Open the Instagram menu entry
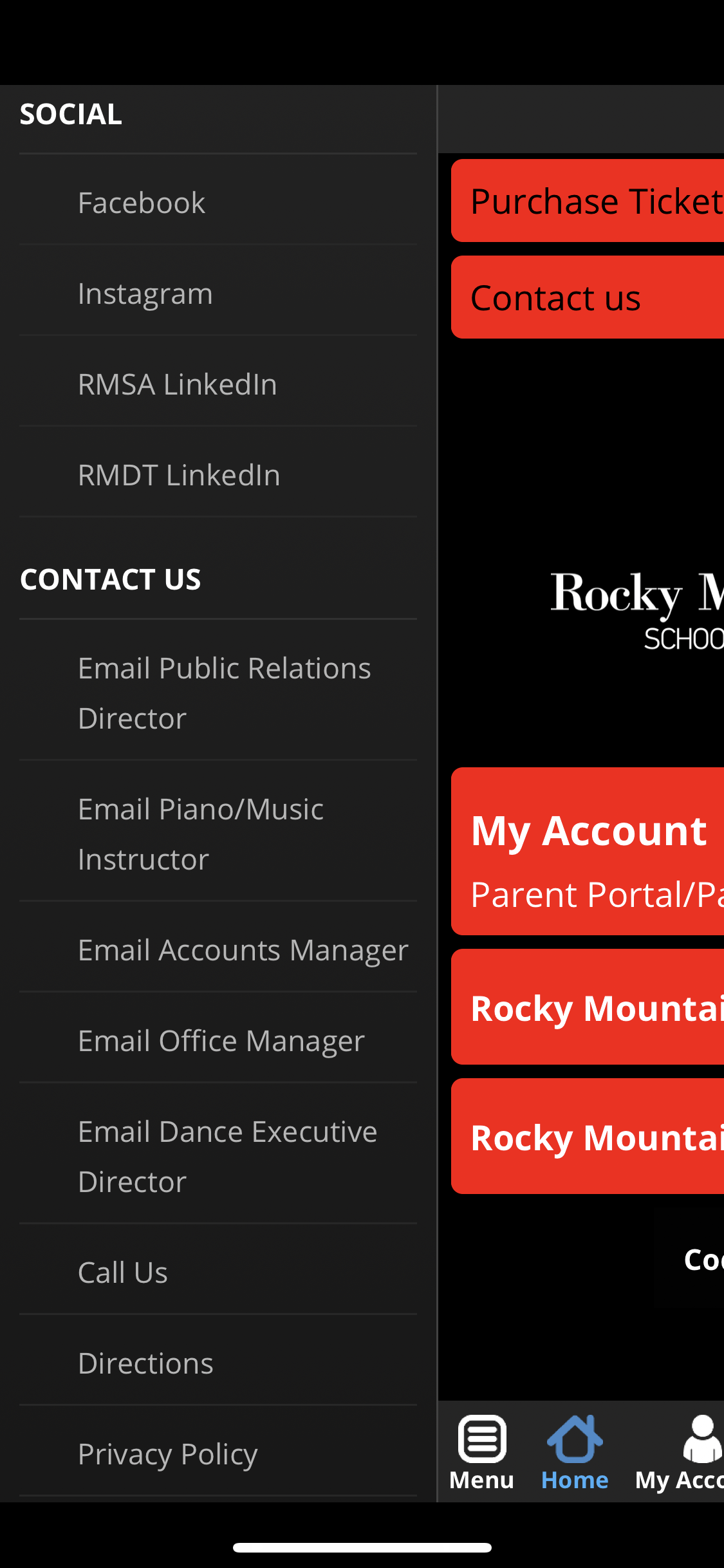Image resolution: width=724 pixels, height=1568 pixels. click(218, 294)
